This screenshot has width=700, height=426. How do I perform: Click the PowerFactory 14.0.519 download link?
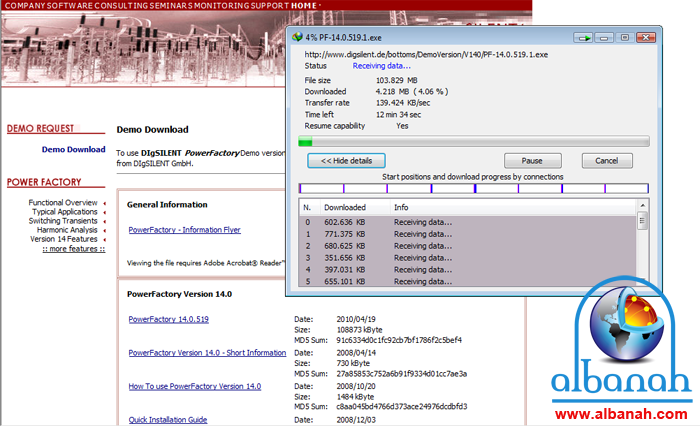click(x=168, y=319)
